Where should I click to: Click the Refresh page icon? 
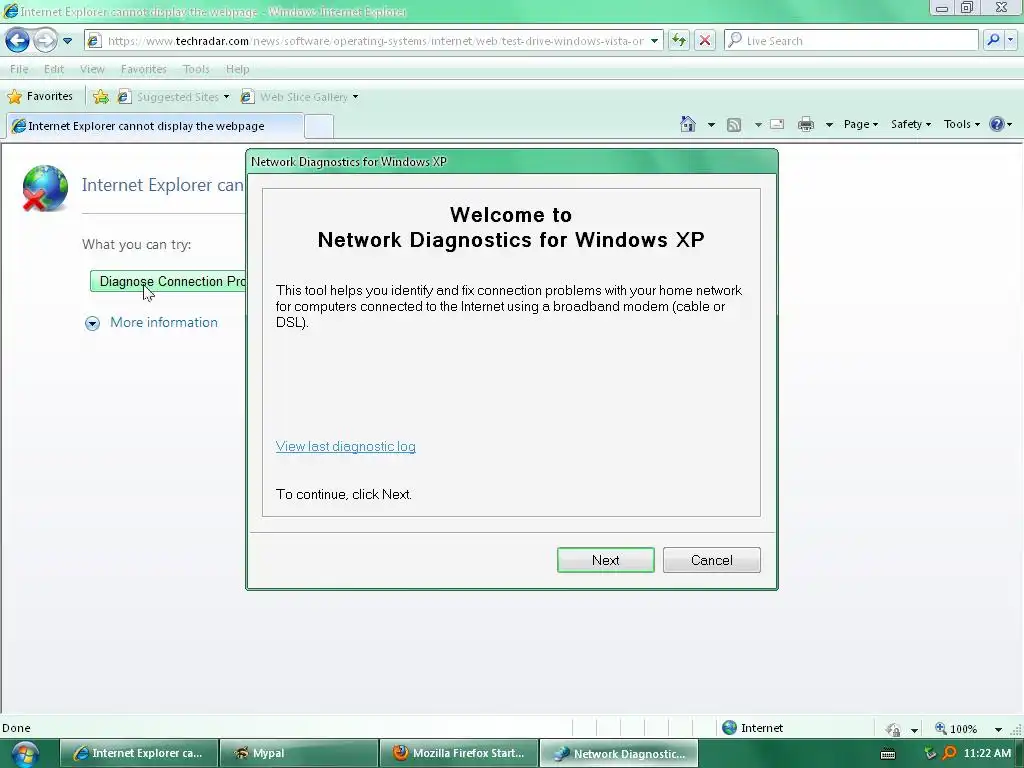679,40
